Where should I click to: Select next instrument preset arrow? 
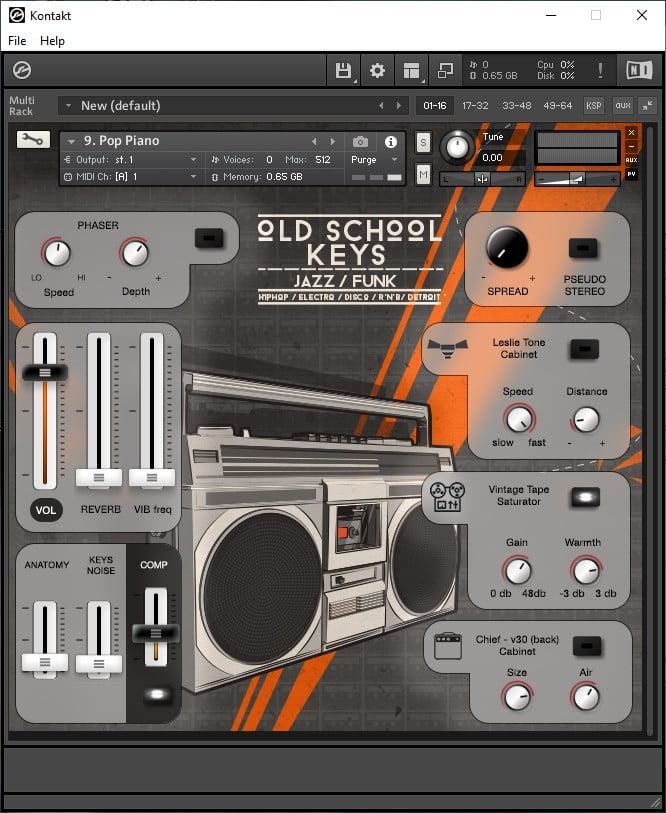click(x=332, y=142)
